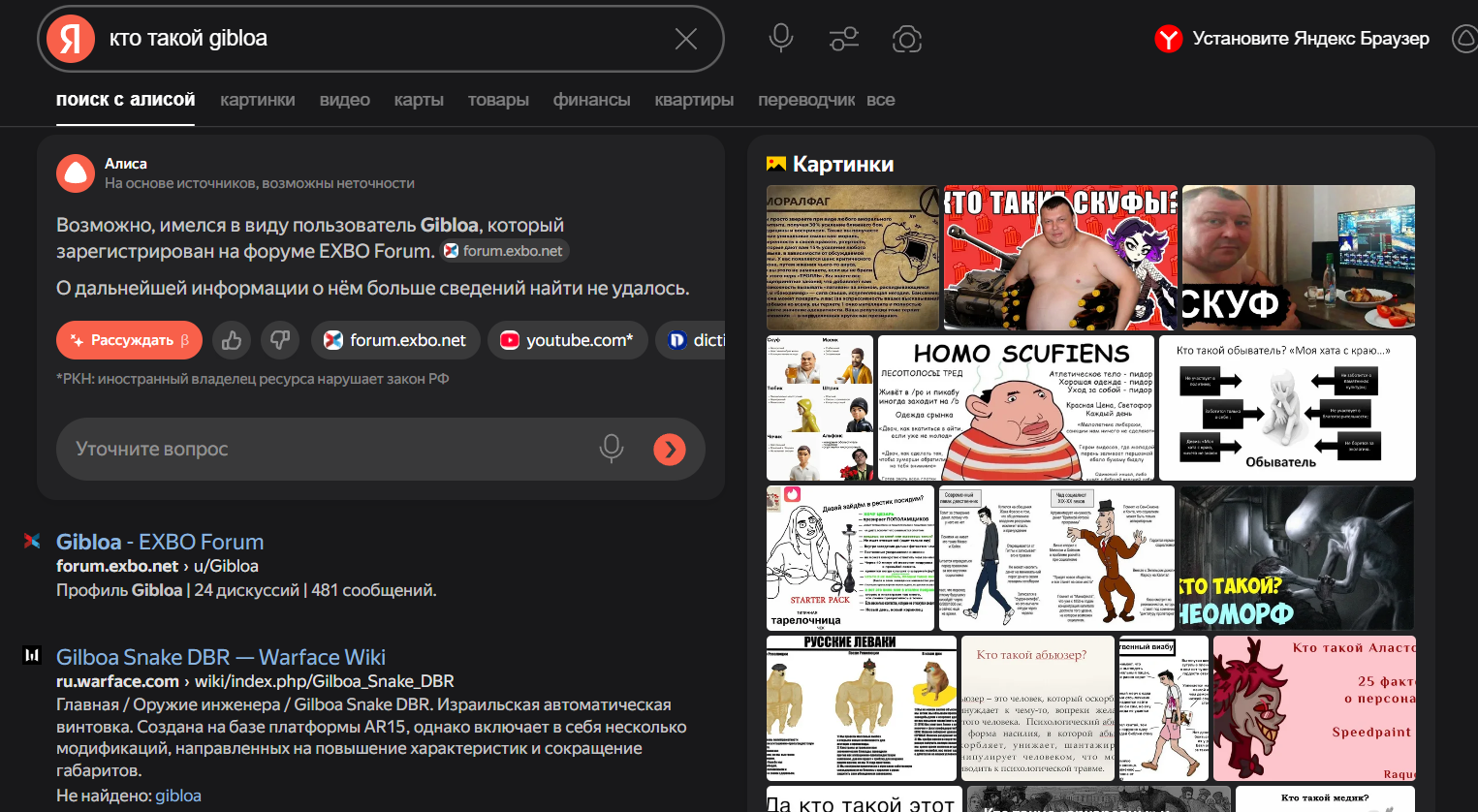Open forum.exbo.net source button

395,340
